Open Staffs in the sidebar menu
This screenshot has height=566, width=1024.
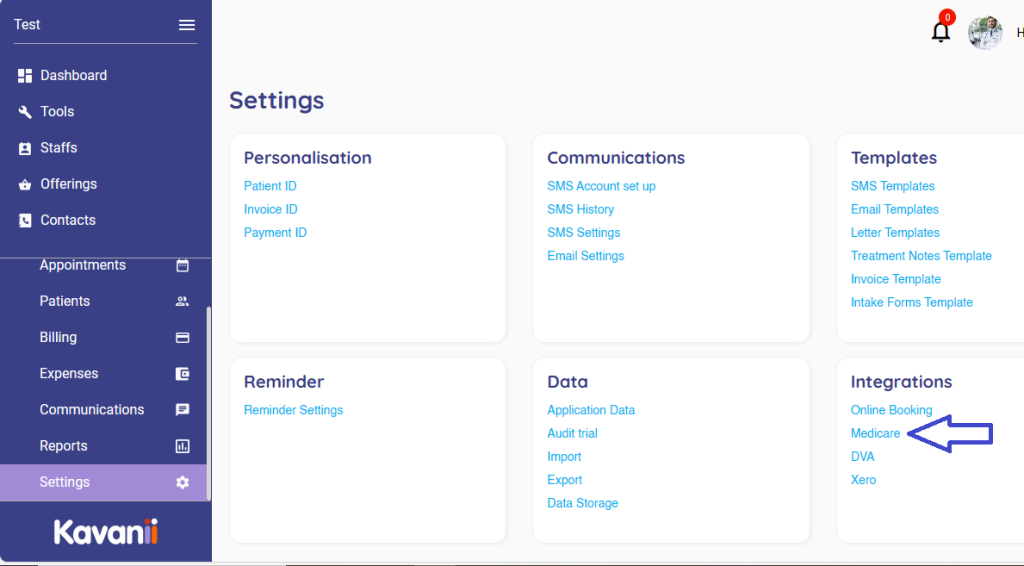coord(58,148)
